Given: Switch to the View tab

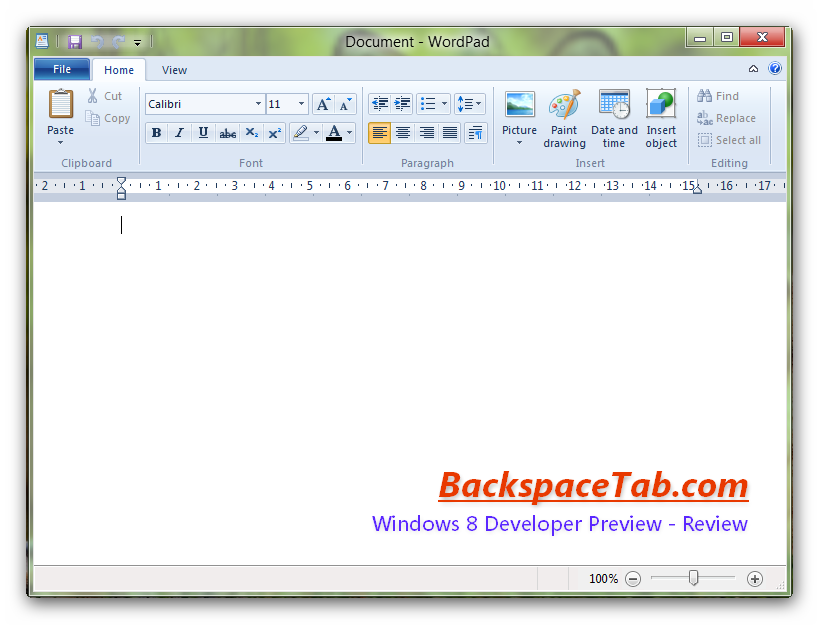Looking at the screenshot, I should [x=174, y=70].
